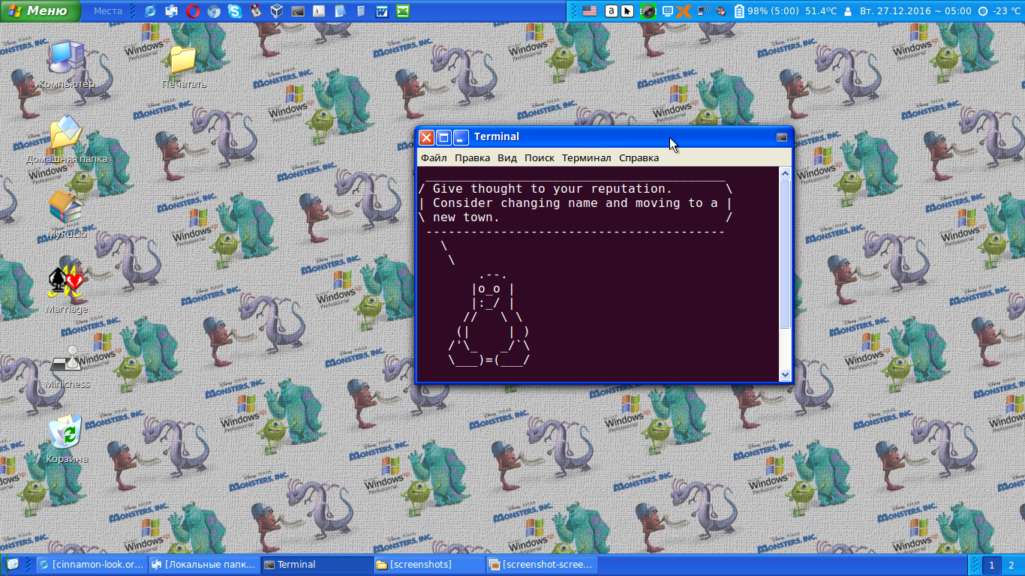The image size is (1025, 576).
Task: Click the 51.4°C temperature readout
Action: [820, 11]
